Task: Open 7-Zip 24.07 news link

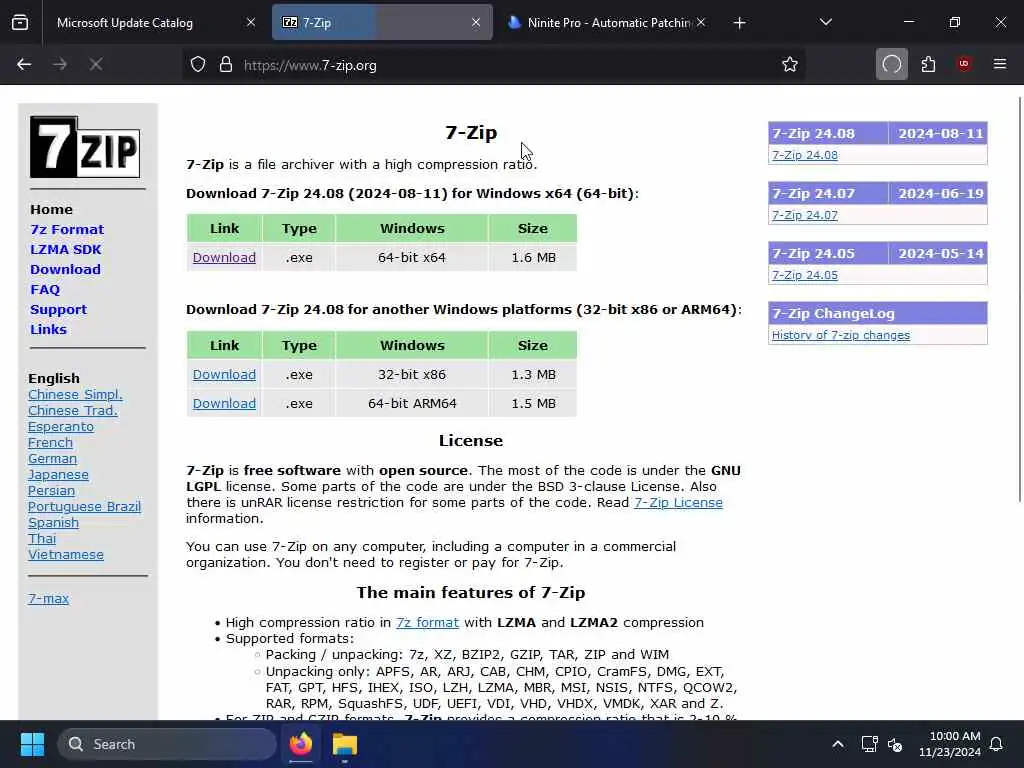Action: point(805,215)
